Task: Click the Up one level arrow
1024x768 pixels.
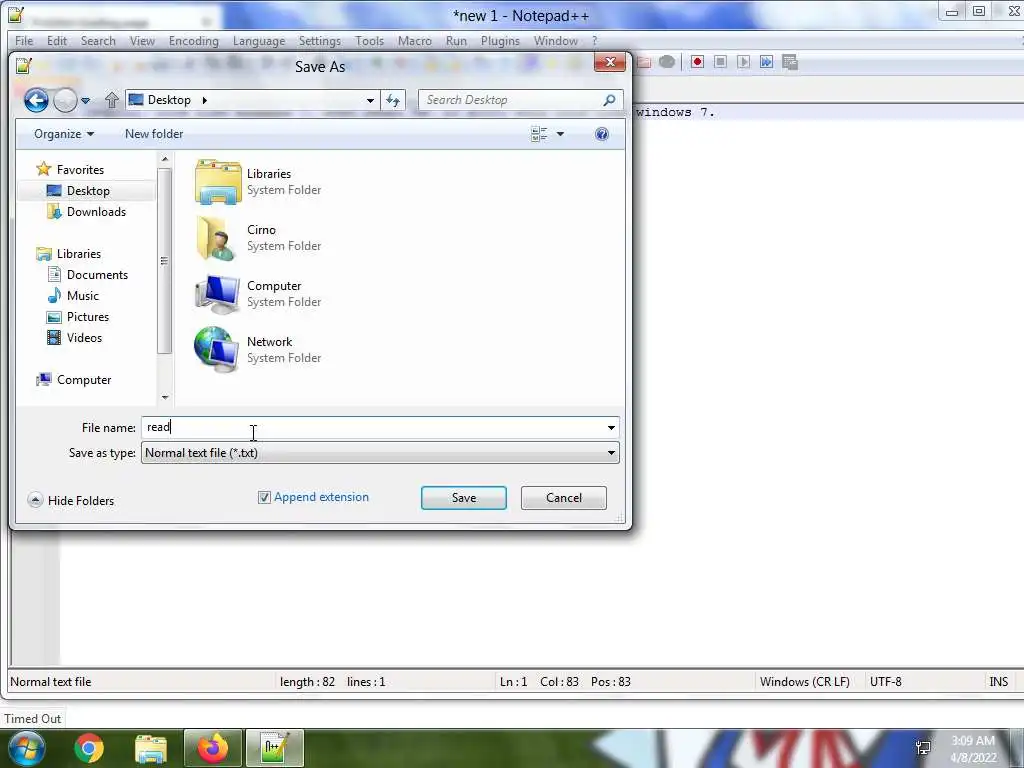Action: click(112, 100)
